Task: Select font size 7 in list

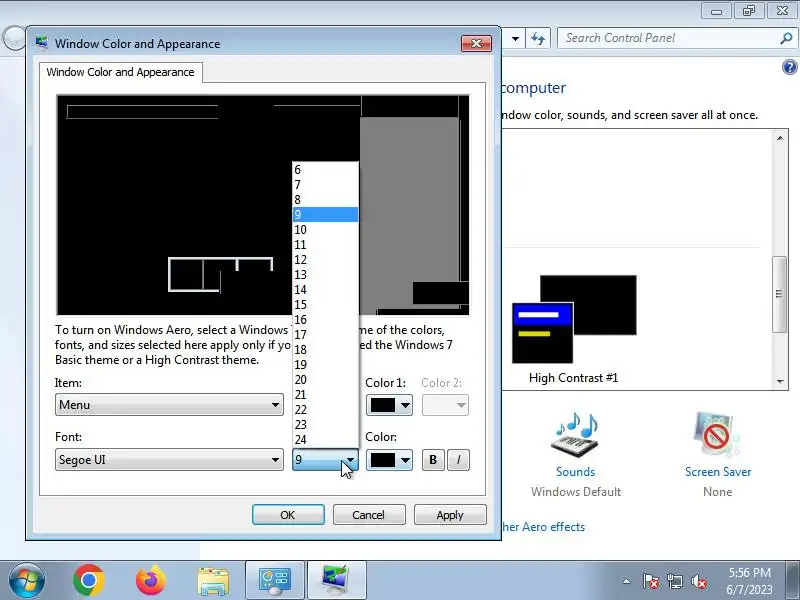Action: (325, 185)
